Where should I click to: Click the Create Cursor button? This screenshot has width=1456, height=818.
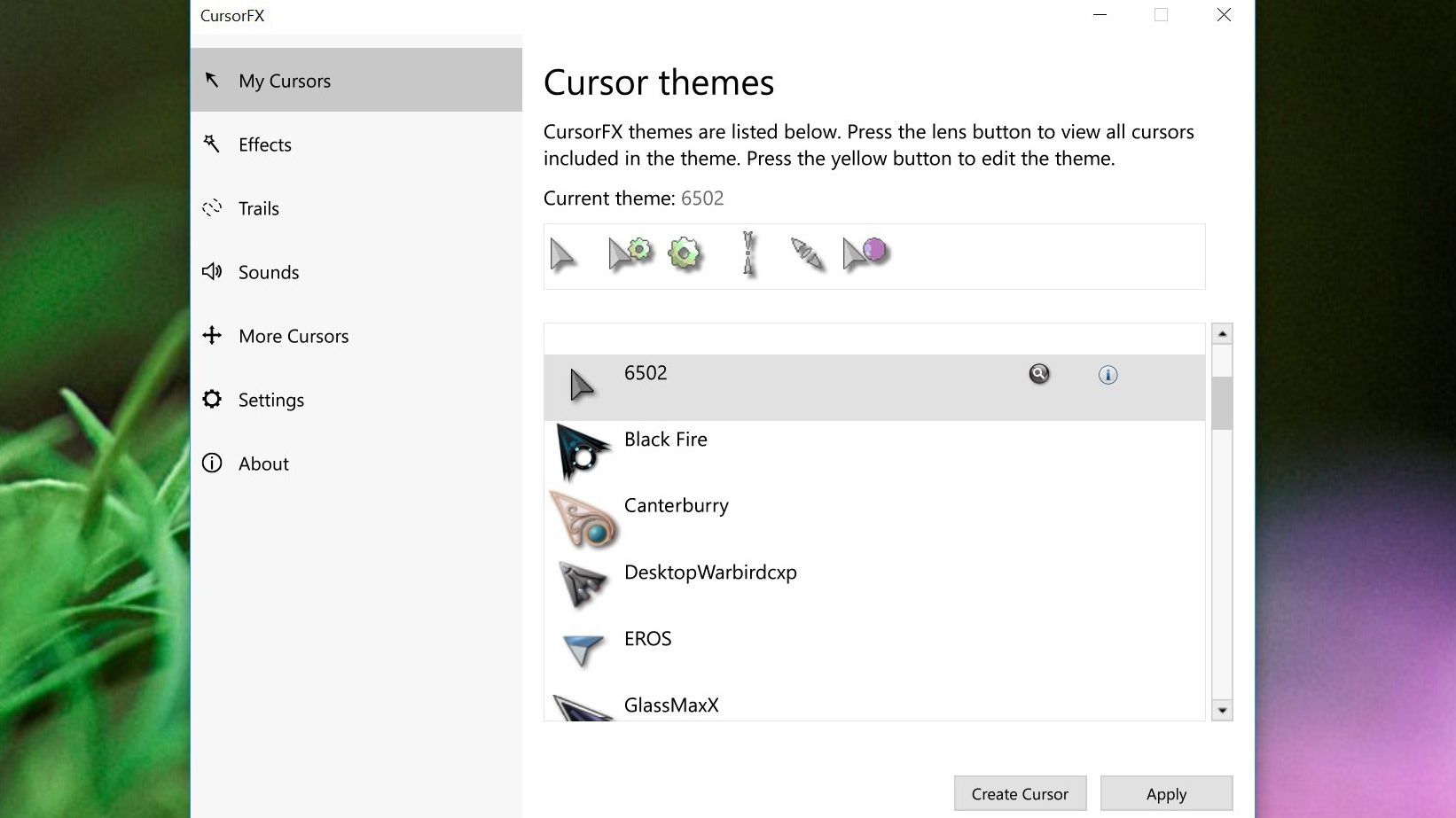[x=1020, y=793]
